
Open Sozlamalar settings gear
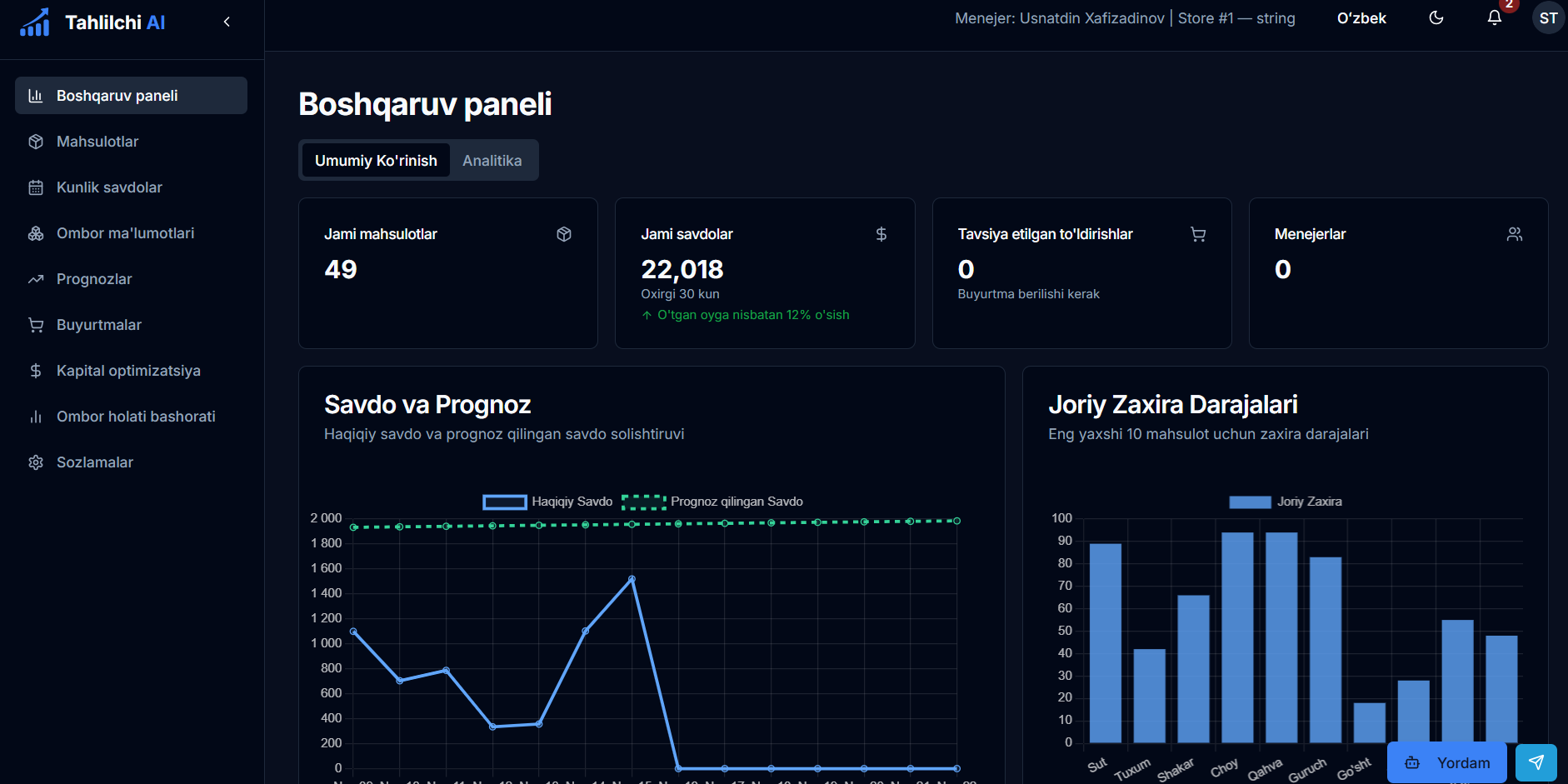(95, 462)
